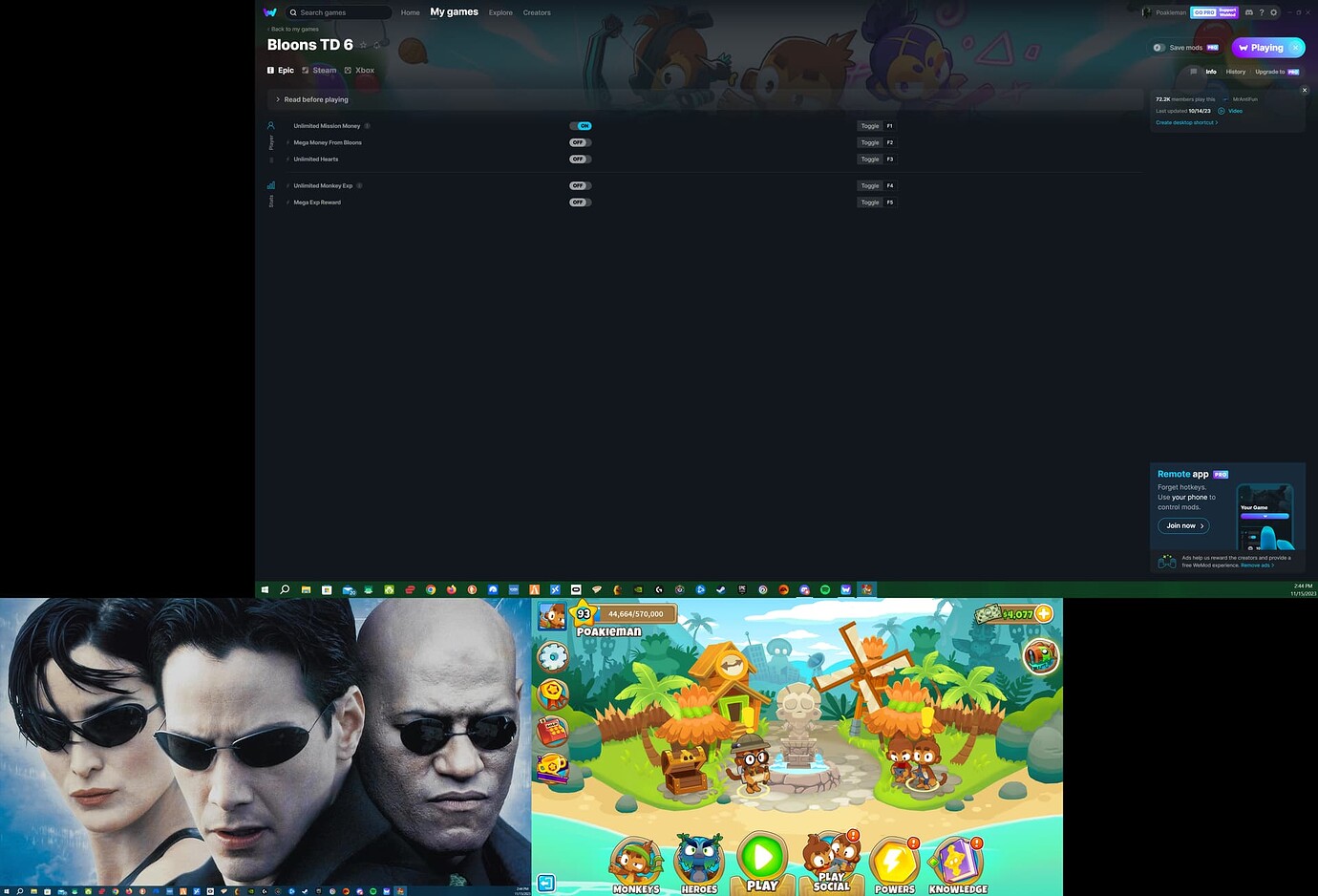1318x896 pixels.
Task: Enable the Mega Money From Bloons cheat
Action: pos(580,142)
